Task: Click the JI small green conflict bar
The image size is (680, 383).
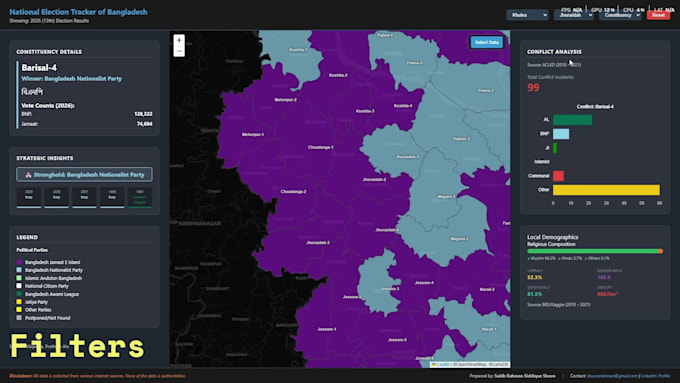Action: pos(555,148)
